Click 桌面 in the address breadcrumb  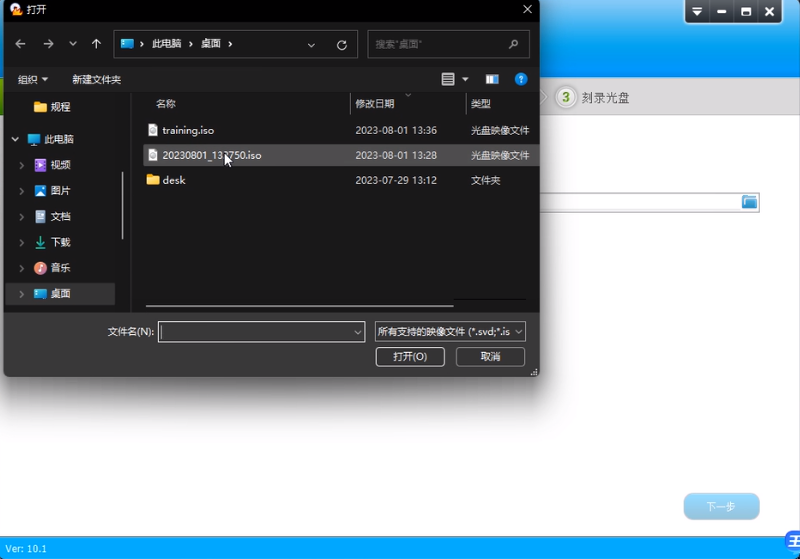[210, 44]
